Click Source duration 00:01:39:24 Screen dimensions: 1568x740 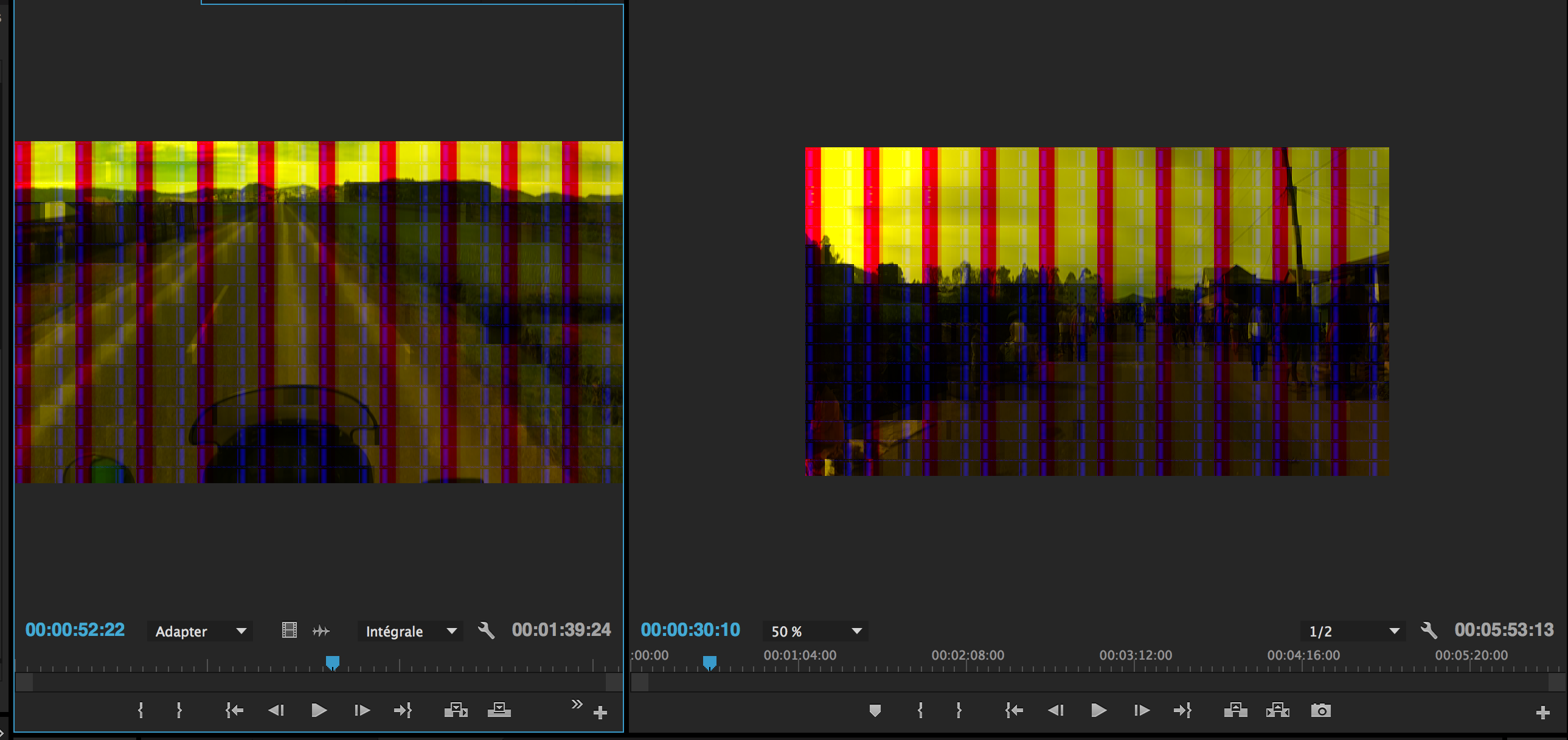[561, 630]
